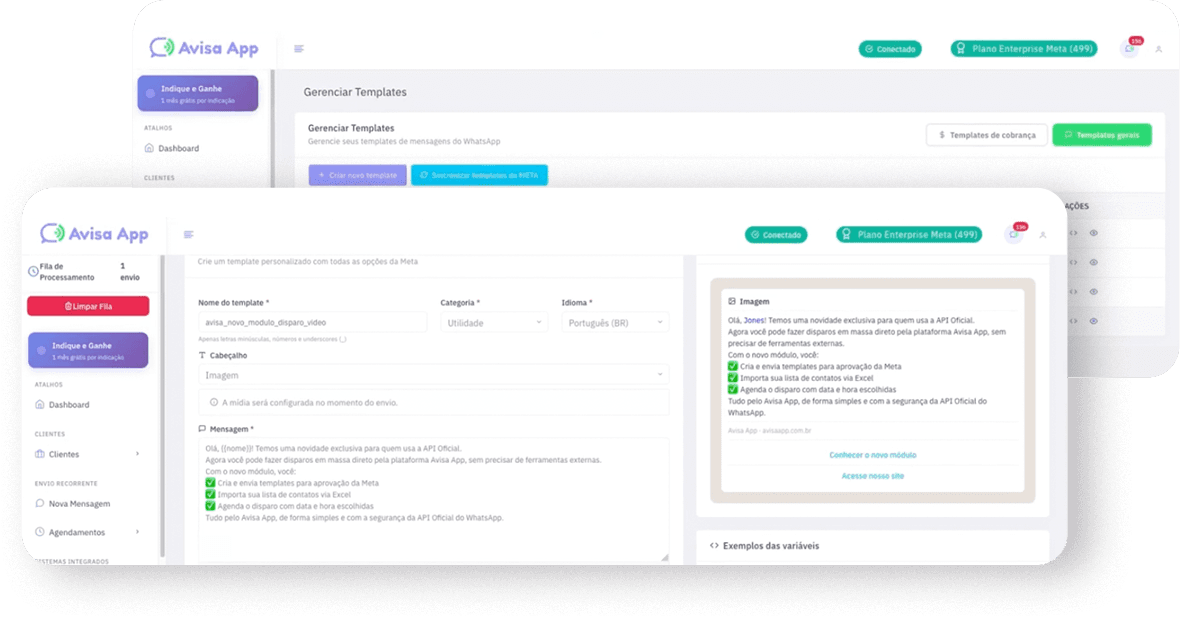
Task: Expand the Clientes submenu chevron
Action: point(137,454)
